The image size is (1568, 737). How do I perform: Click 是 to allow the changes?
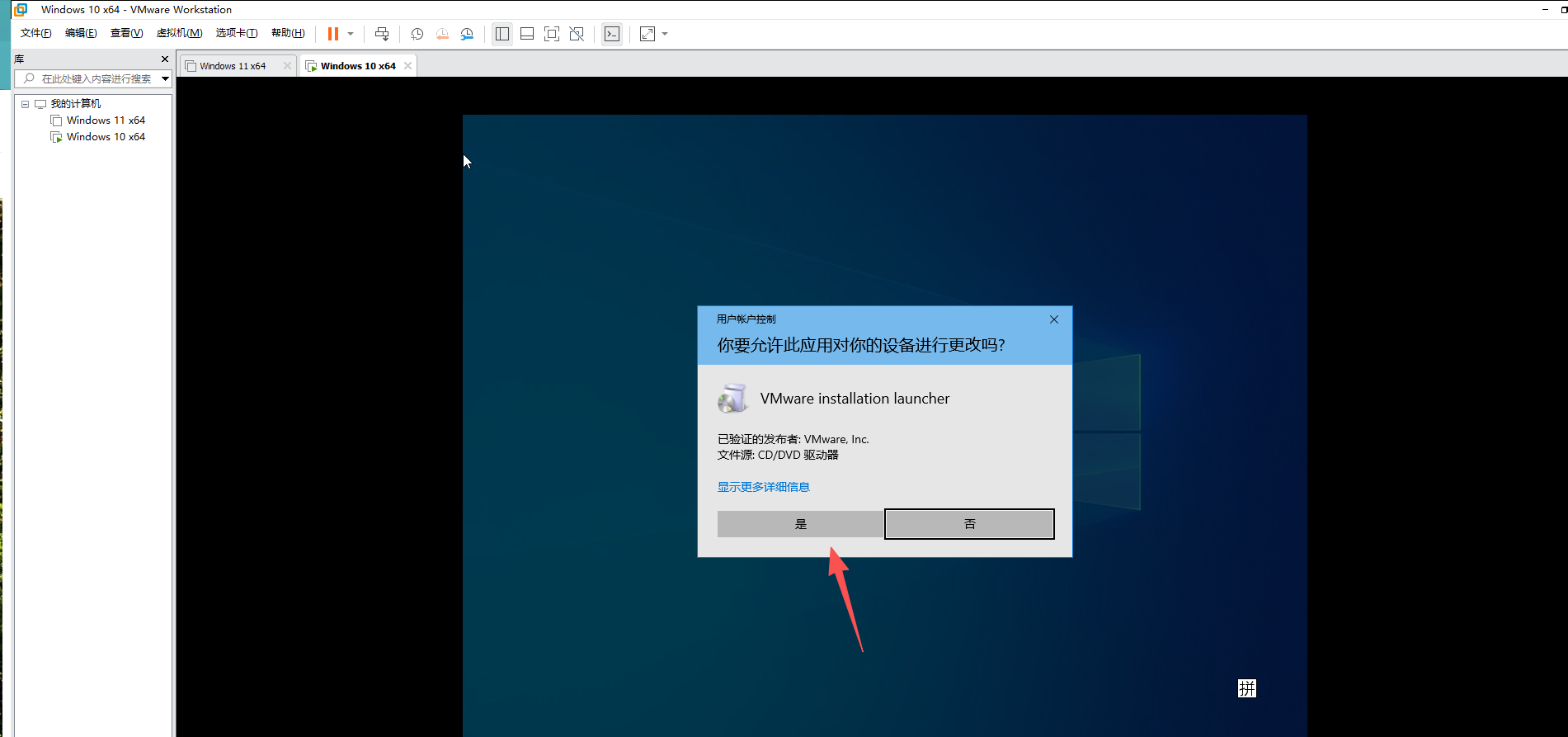click(x=800, y=524)
